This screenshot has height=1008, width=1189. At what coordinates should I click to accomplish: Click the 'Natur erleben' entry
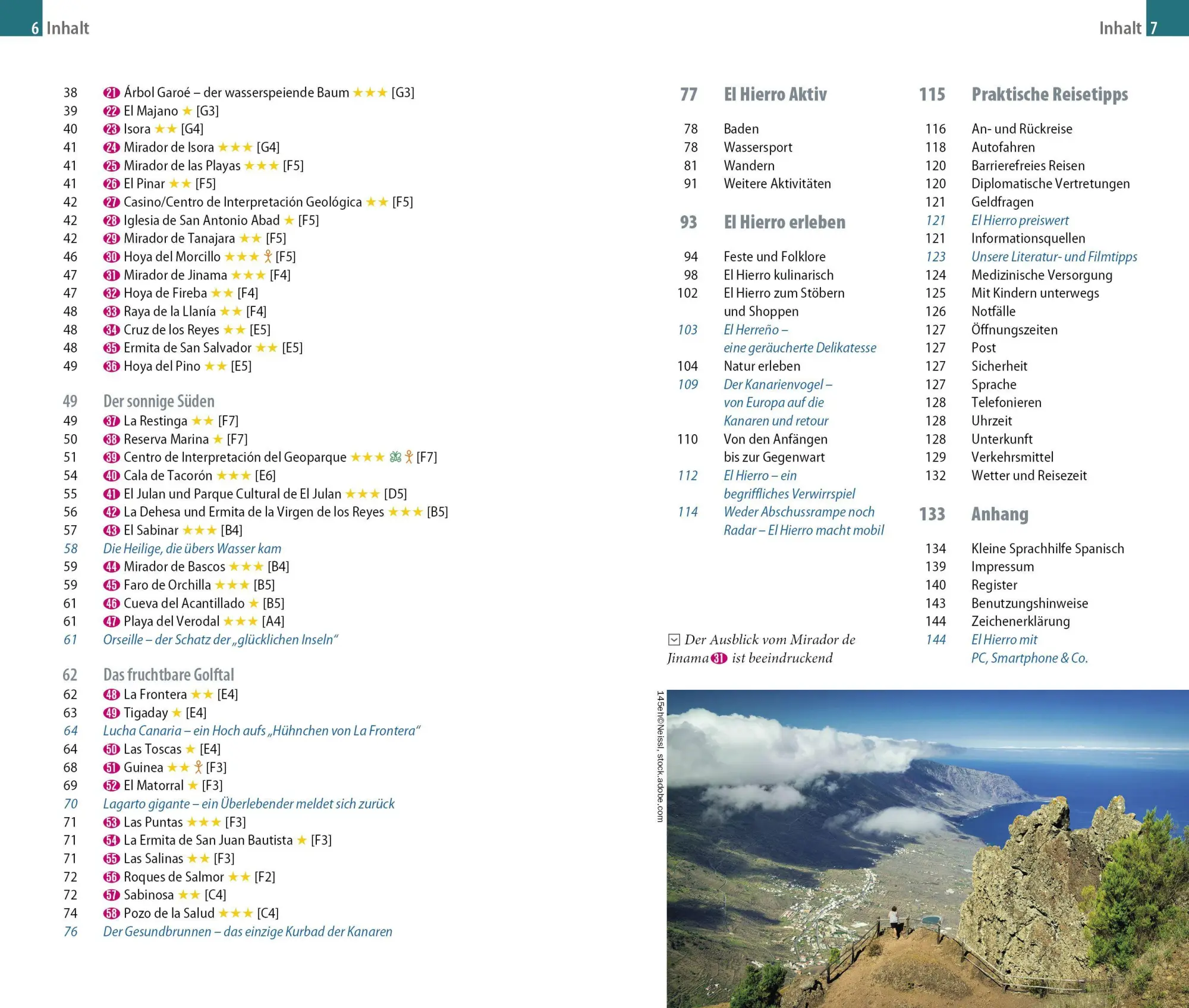tap(762, 366)
